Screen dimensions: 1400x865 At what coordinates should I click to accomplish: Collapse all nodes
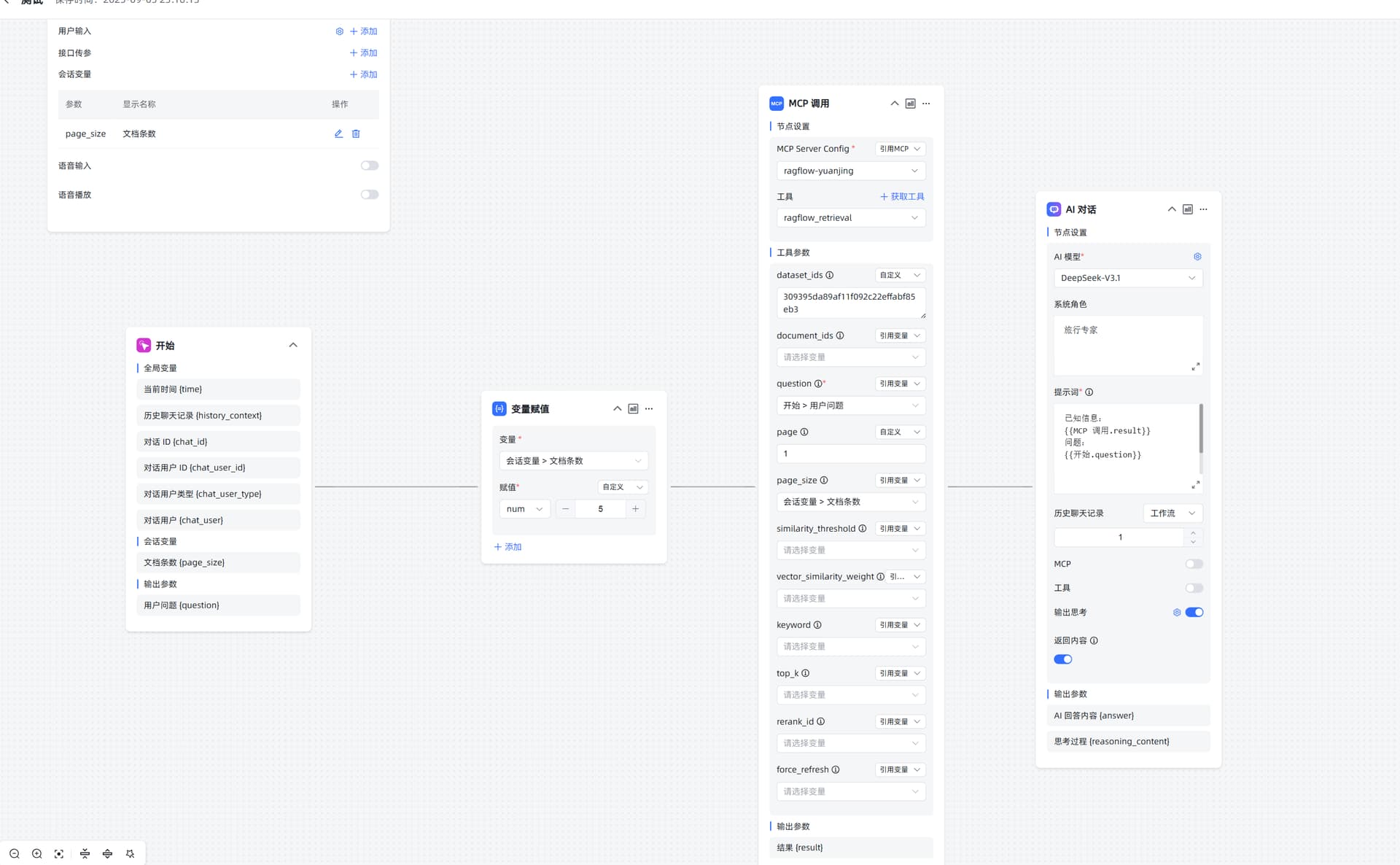[85, 853]
